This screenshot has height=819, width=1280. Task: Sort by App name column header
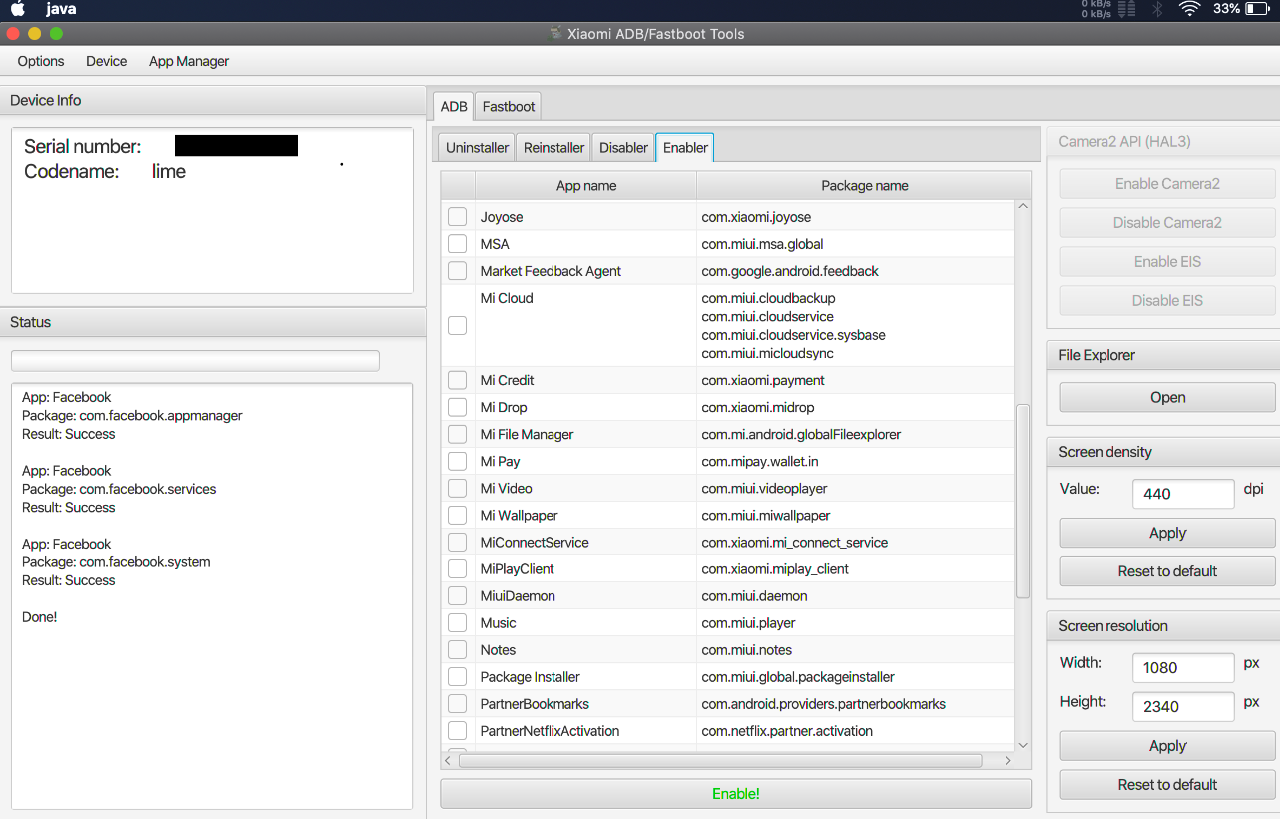pyautogui.click(x=586, y=185)
